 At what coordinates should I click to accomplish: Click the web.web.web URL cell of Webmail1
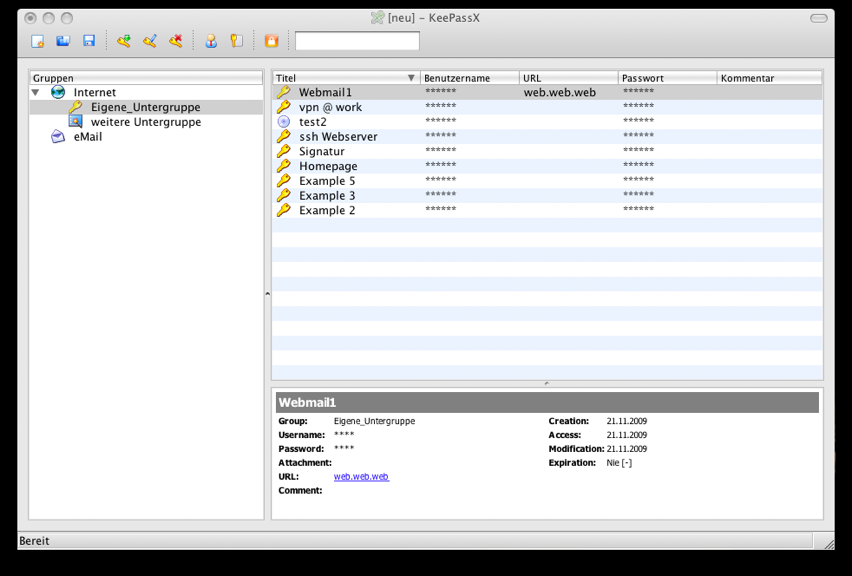coord(560,92)
